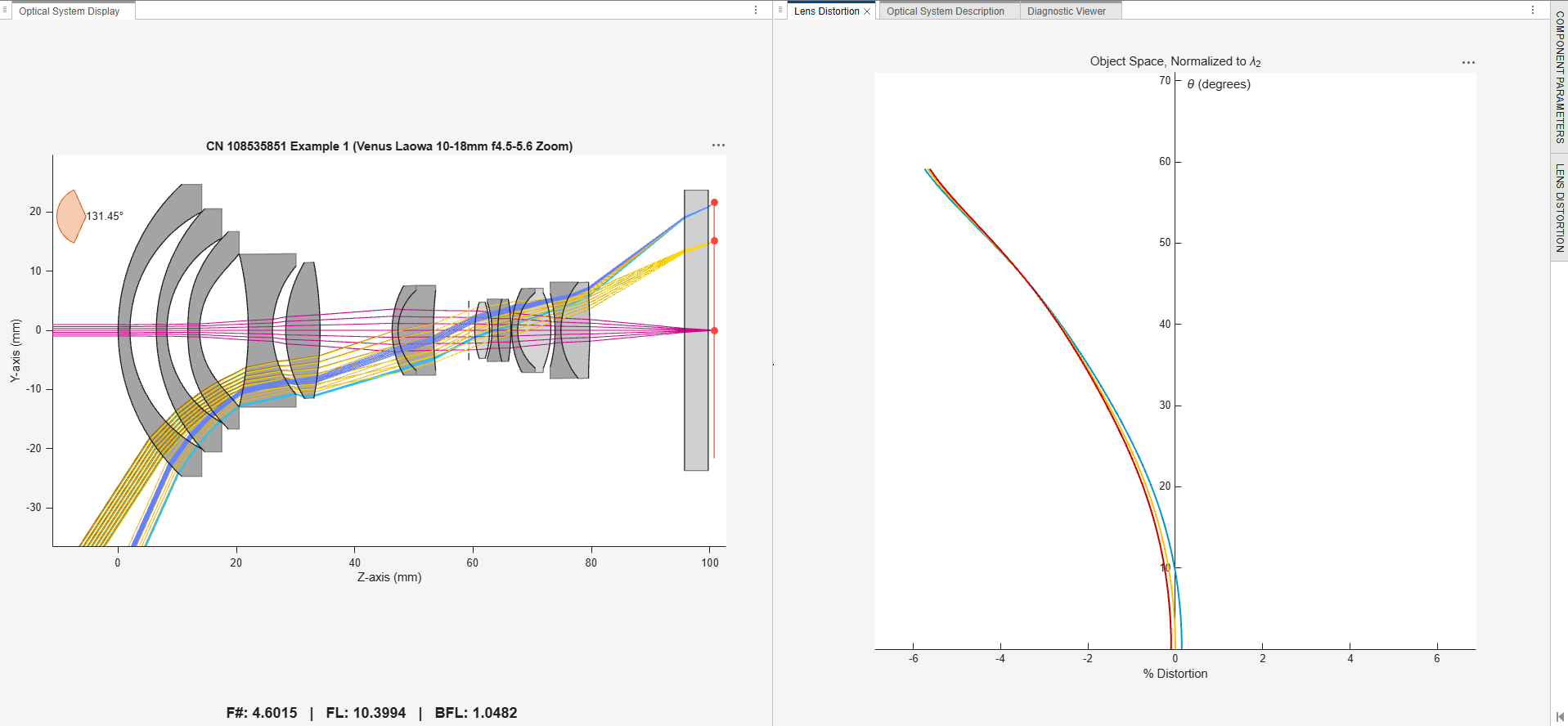The image size is (1568, 726).
Task: Click the Z-axis (mm) label
Action: click(389, 577)
